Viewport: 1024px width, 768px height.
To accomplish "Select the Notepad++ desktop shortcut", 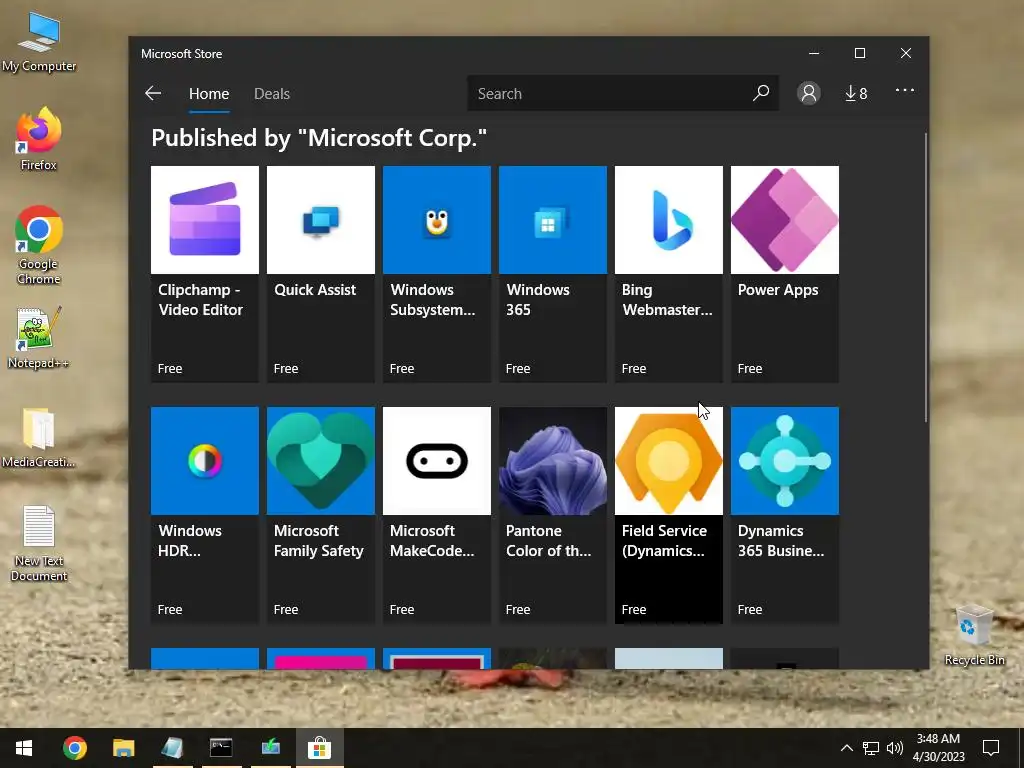I will [39, 338].
